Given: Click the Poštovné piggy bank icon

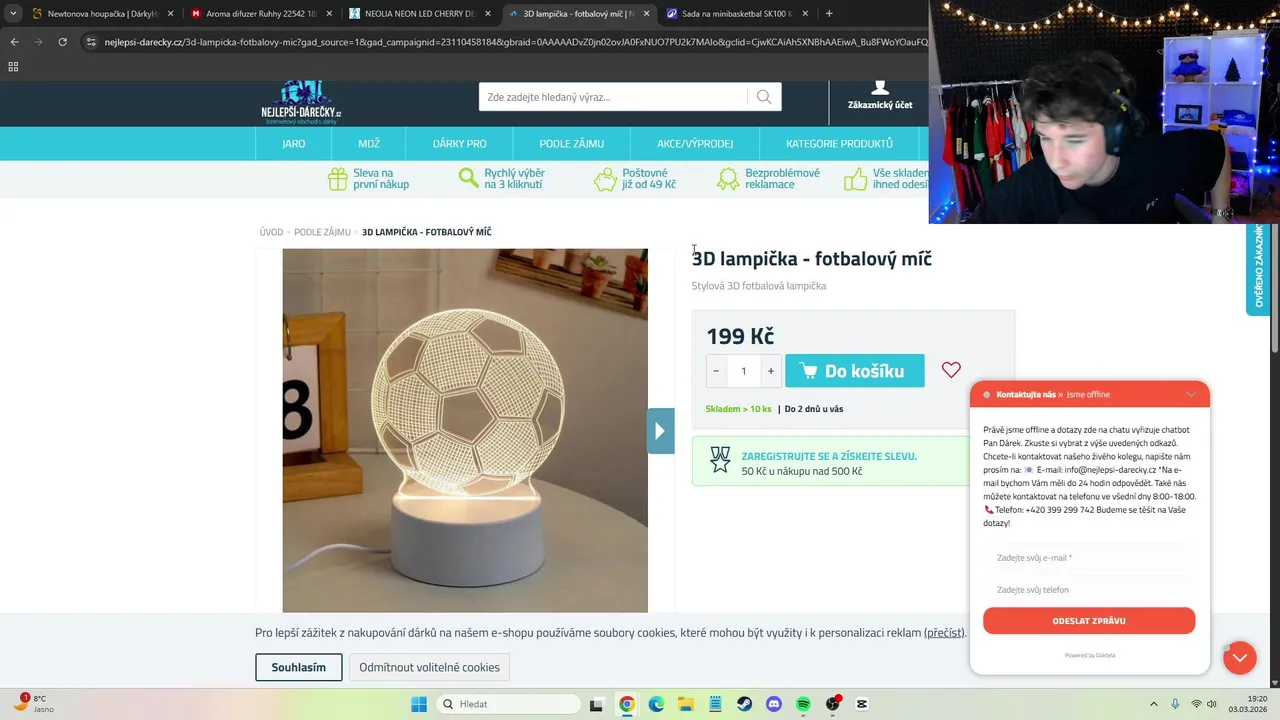Looking at the screenshot, I should coord(605,179).
